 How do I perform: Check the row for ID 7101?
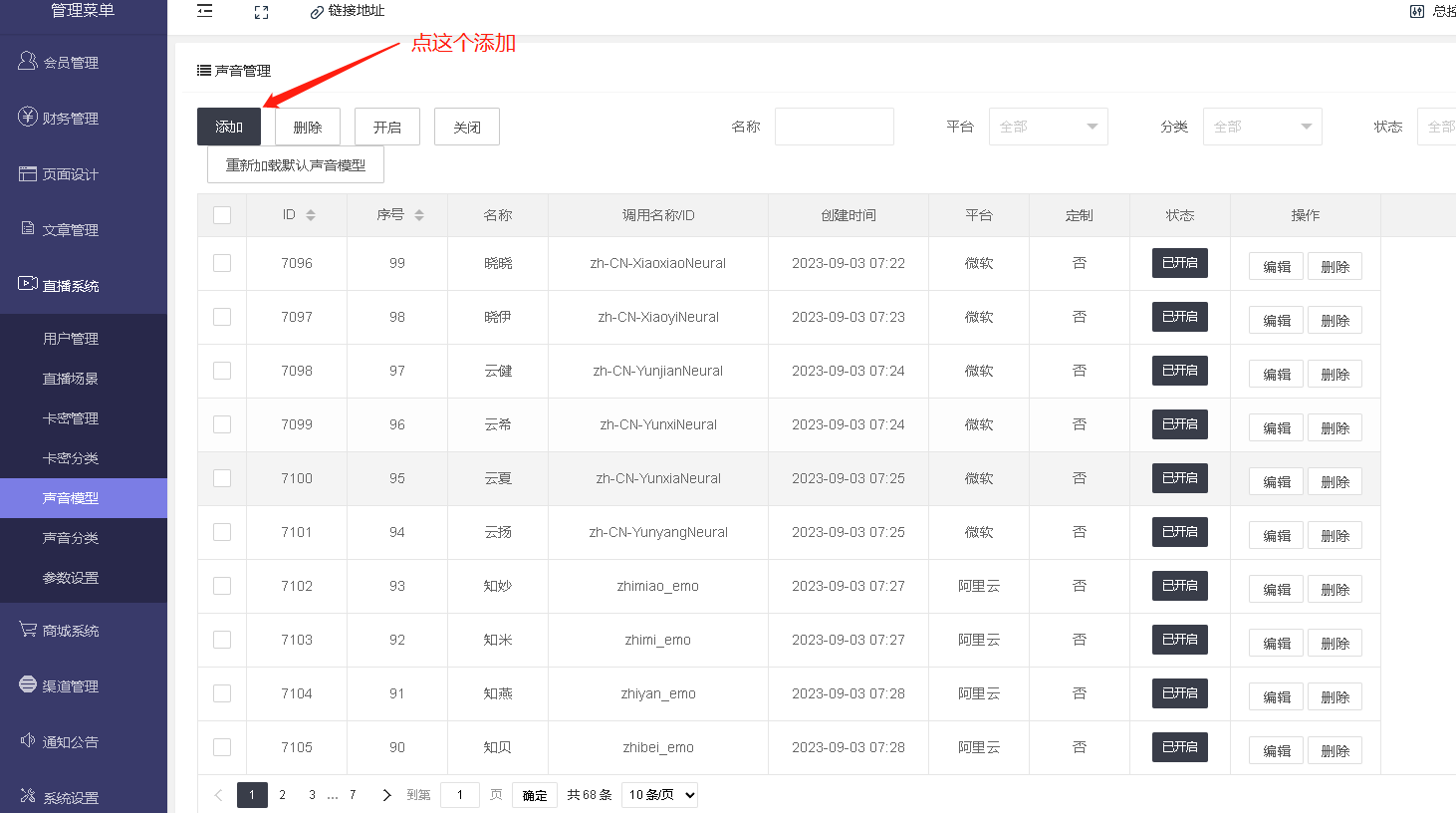pyautogui.click(x=222, y=532)
